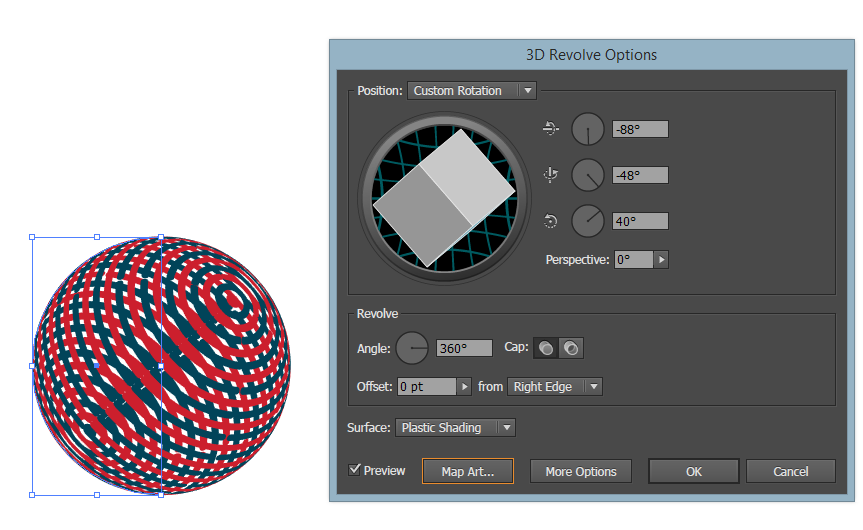
Task: Click the Y-axis rotation icon
Action: (x=550, y=174)
